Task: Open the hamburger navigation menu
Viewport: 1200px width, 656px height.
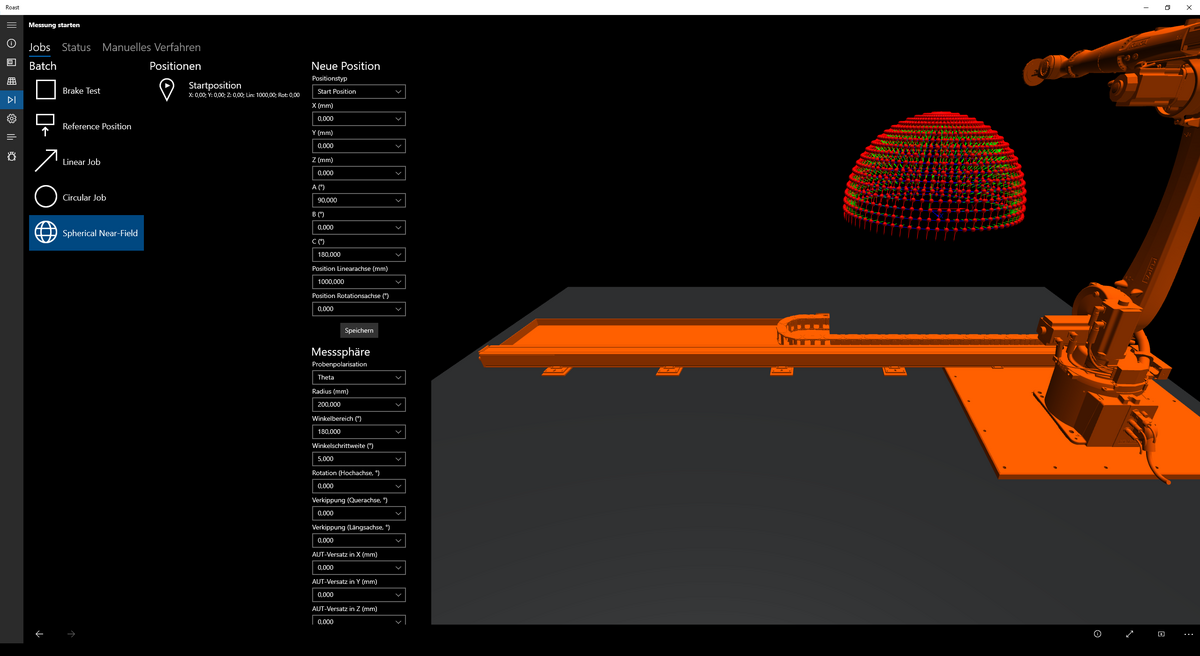Action: [x=11, y=25]
